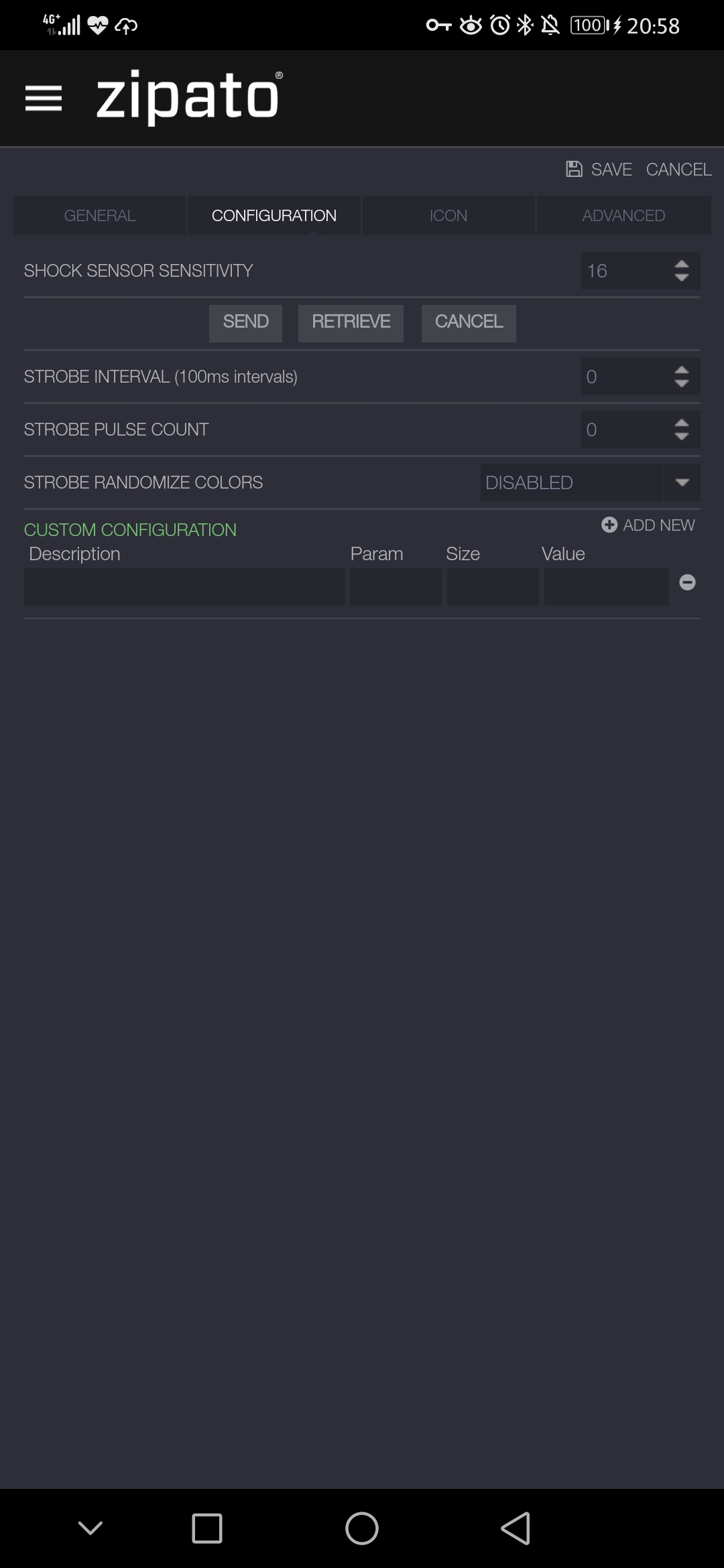Tap the plus icon beside Add New

click(x=609, y=525)
